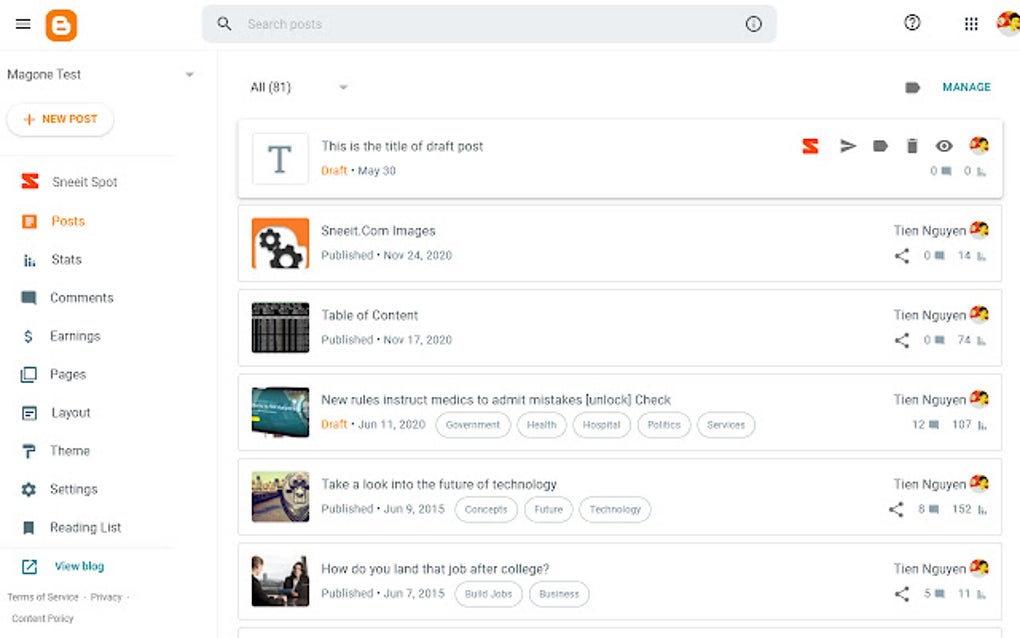This screenshot has width=1020, height=638.
Task: Share the Sneeit.Com Images post
Action: coord(901,256)
